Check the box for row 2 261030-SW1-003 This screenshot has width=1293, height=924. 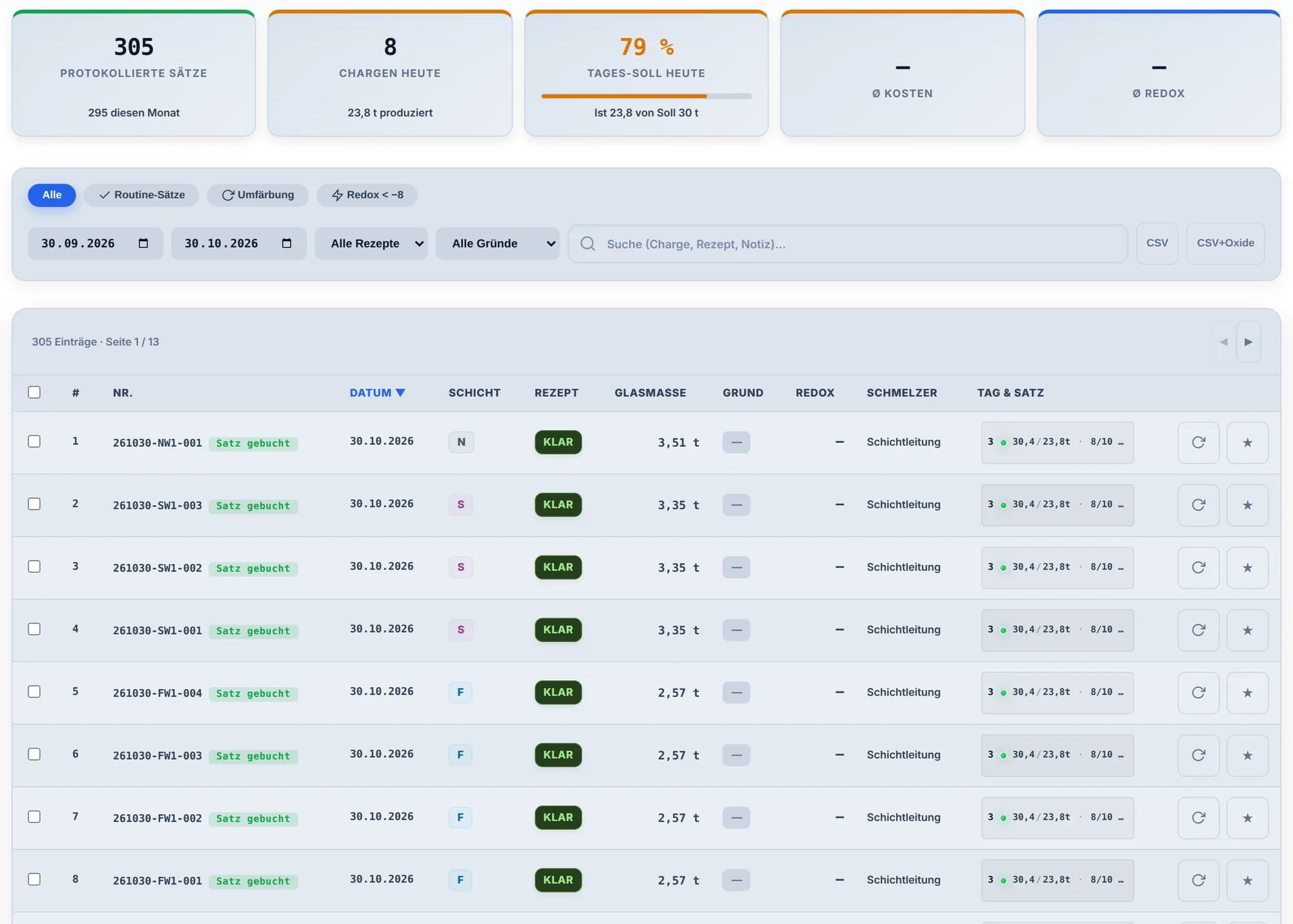[x=34, y=504]
